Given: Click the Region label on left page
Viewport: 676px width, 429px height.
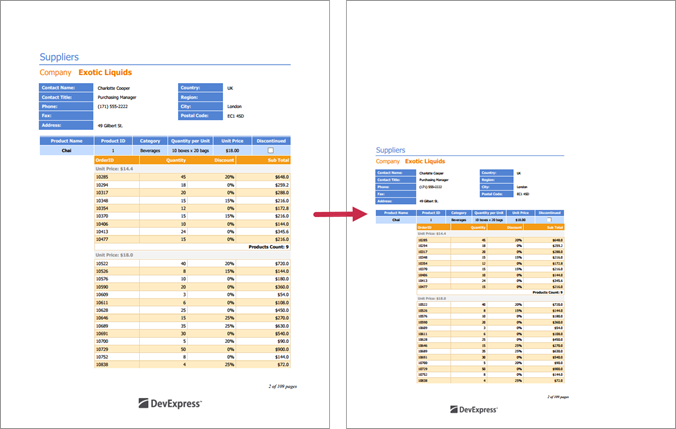Looking at the screenshot, I should 200,97.
